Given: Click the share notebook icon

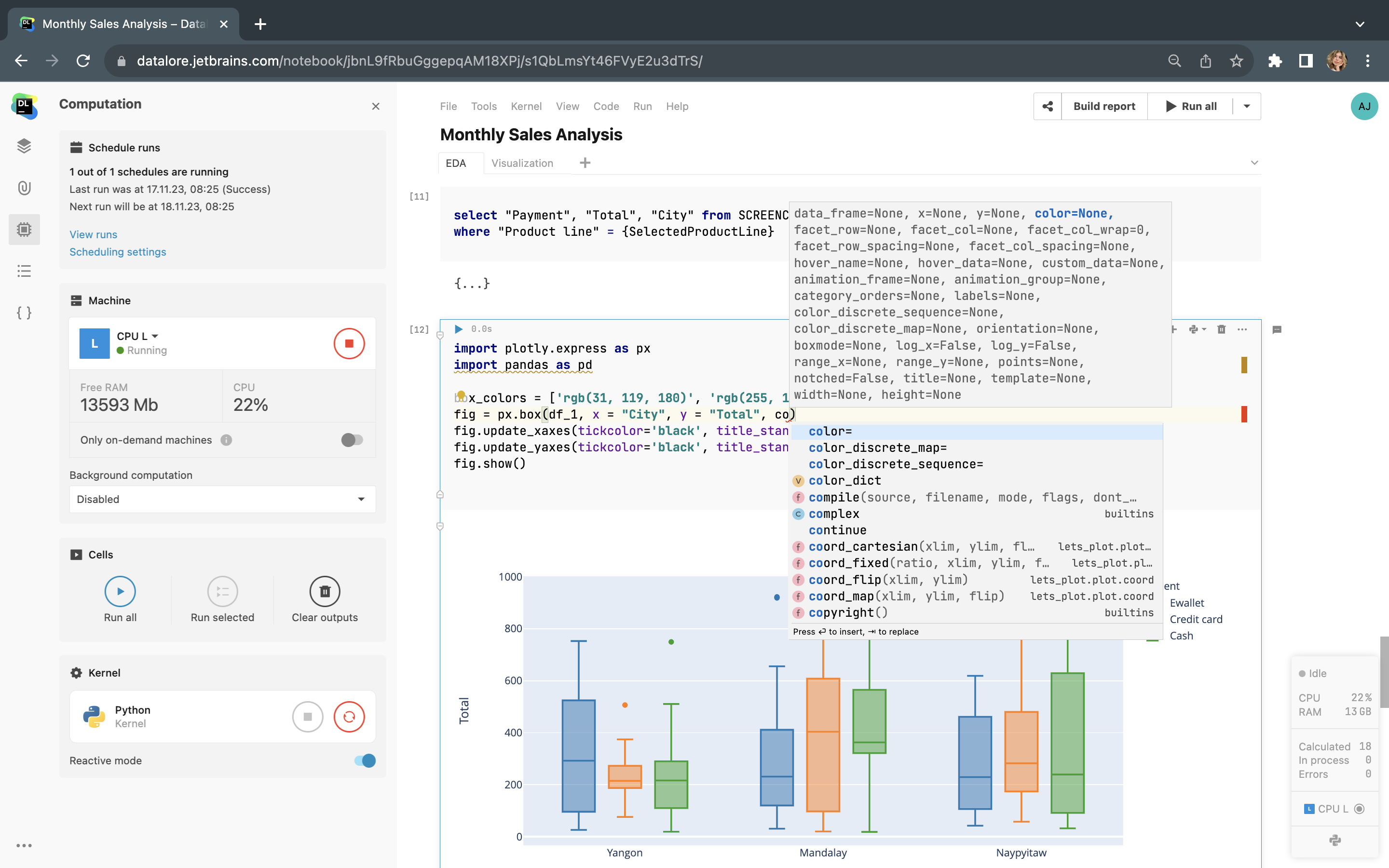Looking at the screenshot, I should (1048, 106).
